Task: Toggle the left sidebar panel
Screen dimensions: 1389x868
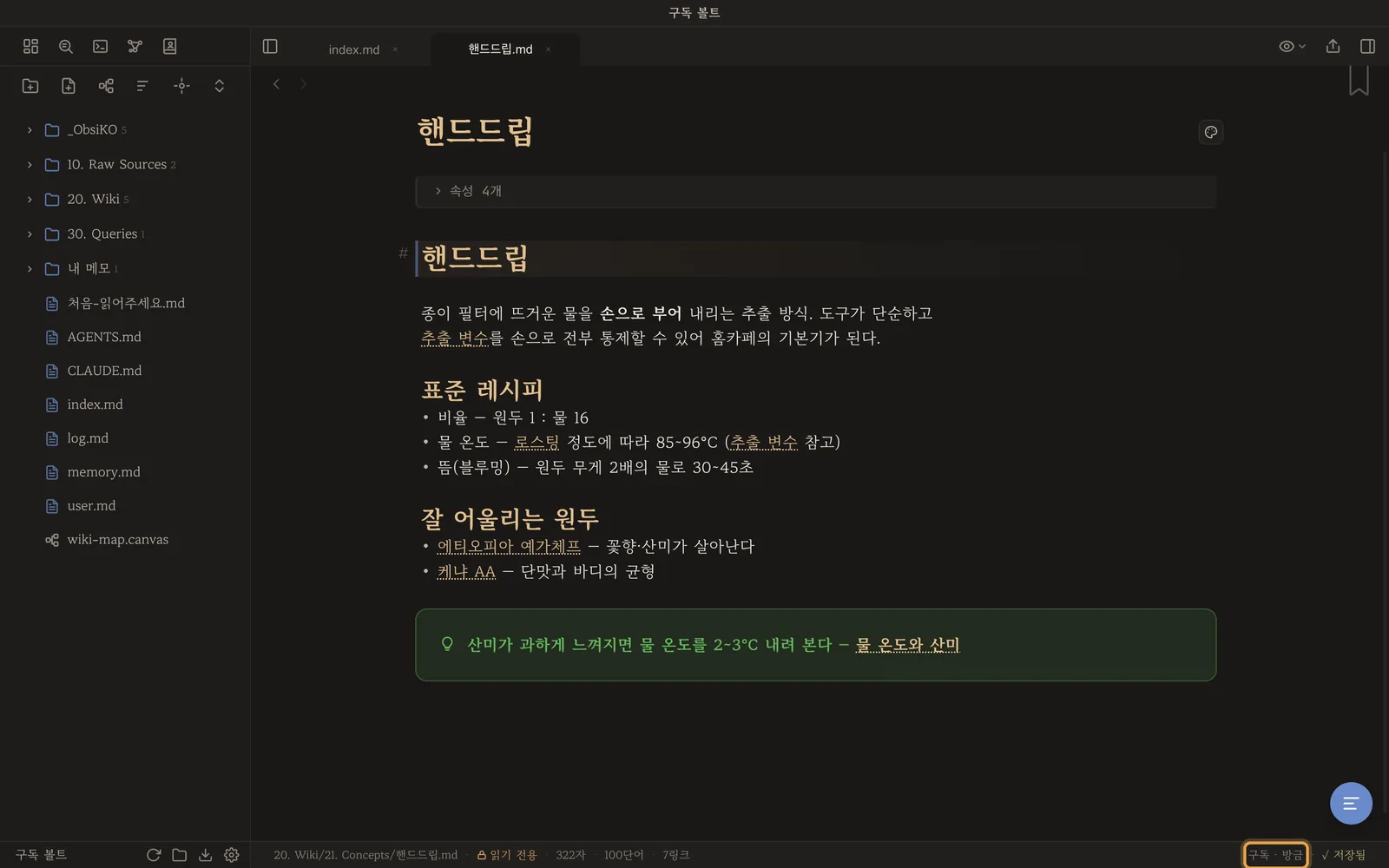Action: 270,47
